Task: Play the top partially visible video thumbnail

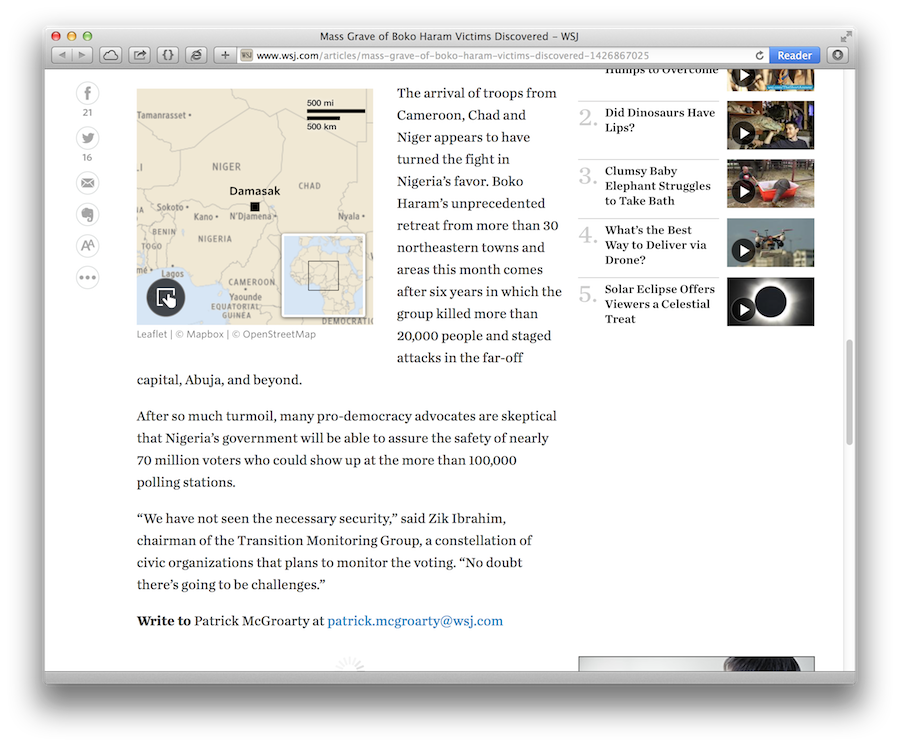Action: [x=770, y=80]
